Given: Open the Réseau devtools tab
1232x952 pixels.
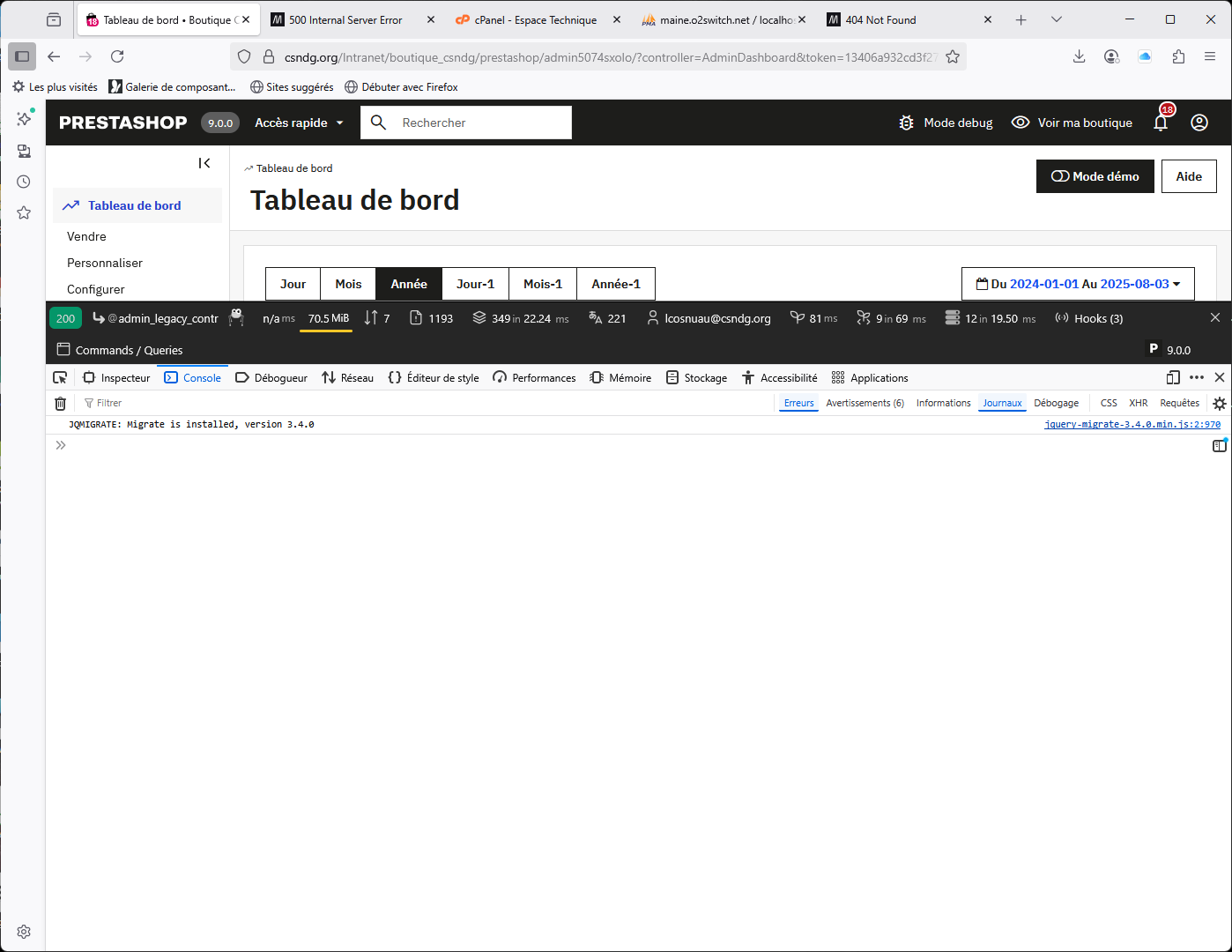Looking at the screenshot, I should pos(348,377).
